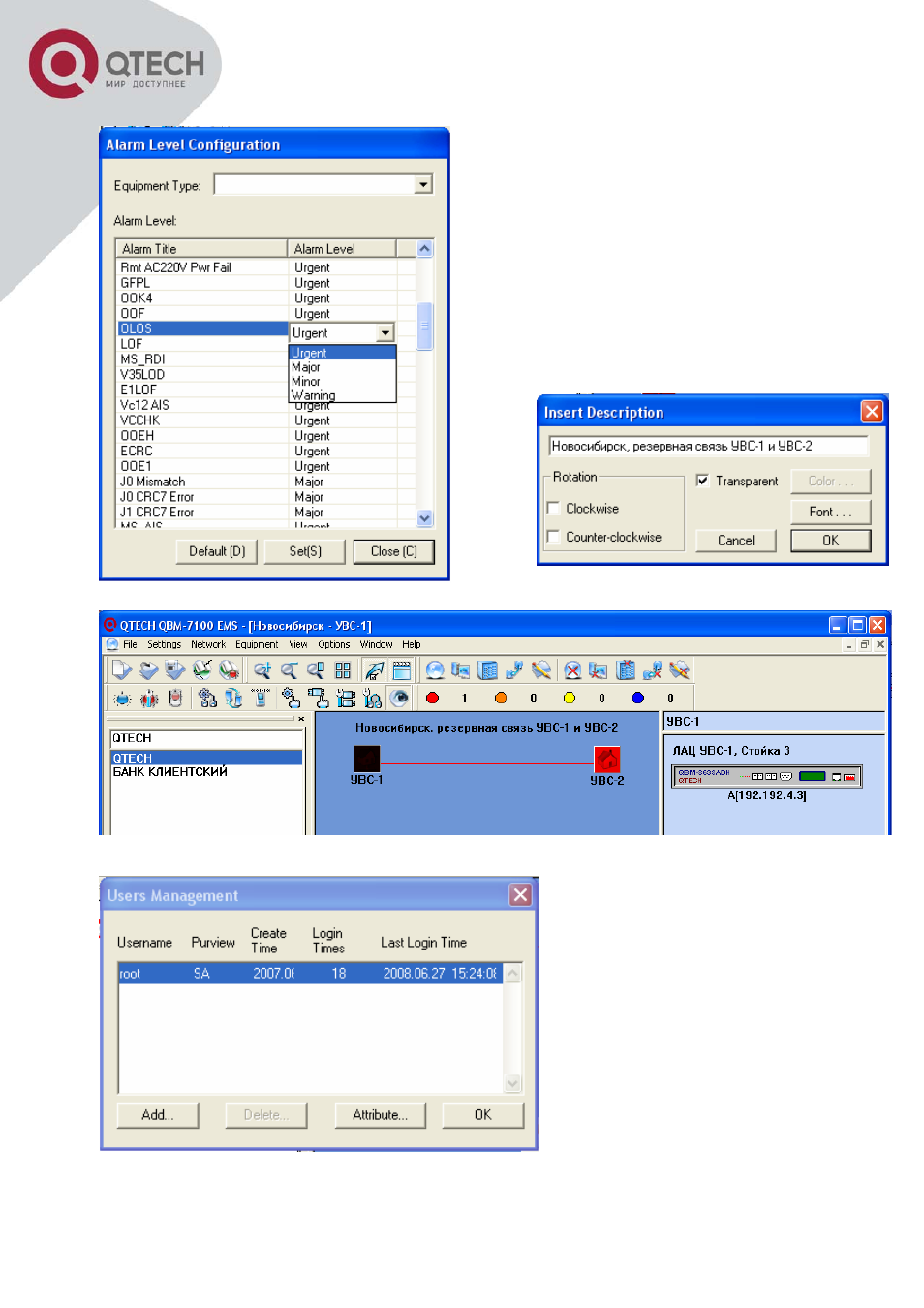
Task: Open the Options menu
Action: click(x=334, y=644)
